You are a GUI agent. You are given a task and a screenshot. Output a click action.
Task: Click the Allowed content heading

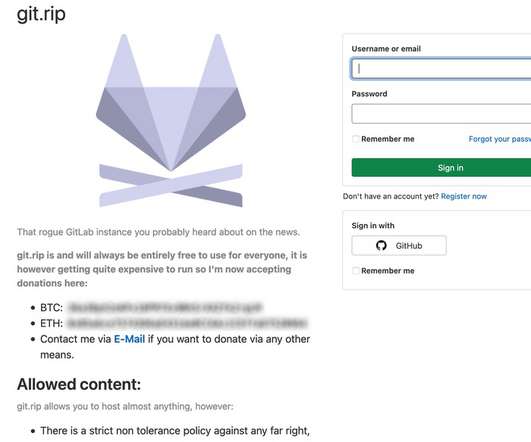pos(79,384)
